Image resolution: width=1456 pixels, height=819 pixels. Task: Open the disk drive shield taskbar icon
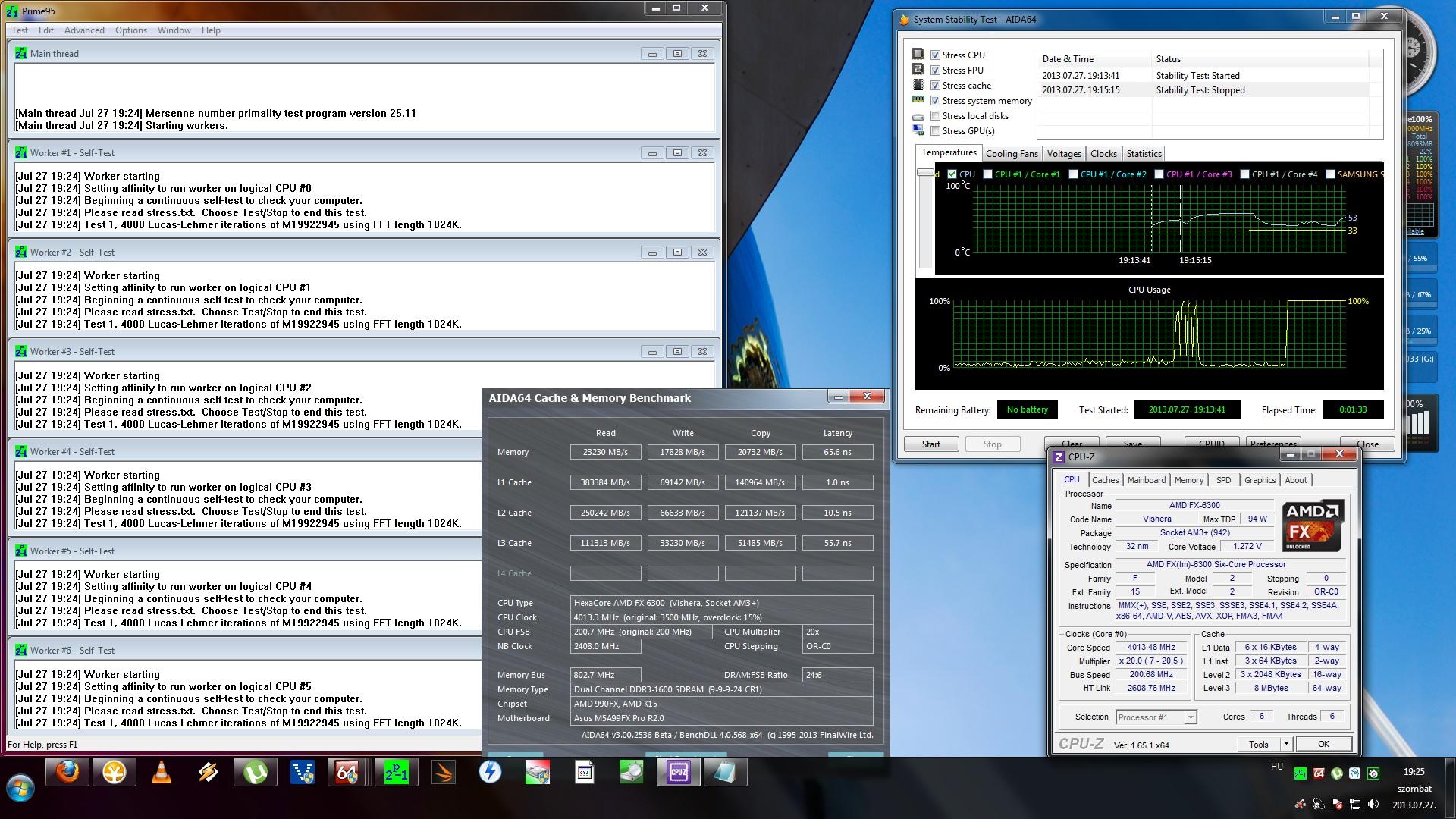click(537, 773)
